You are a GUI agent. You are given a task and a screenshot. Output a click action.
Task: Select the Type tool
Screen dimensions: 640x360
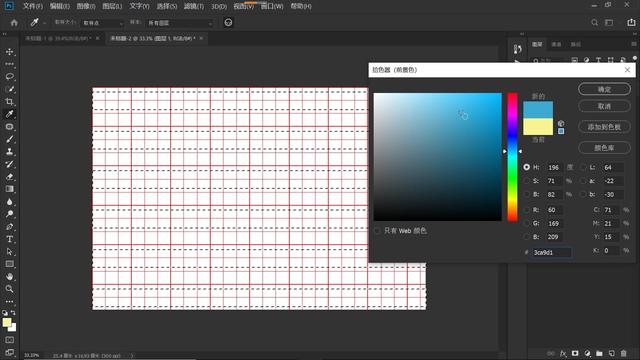pyautogui.click(x=9, y=239)
